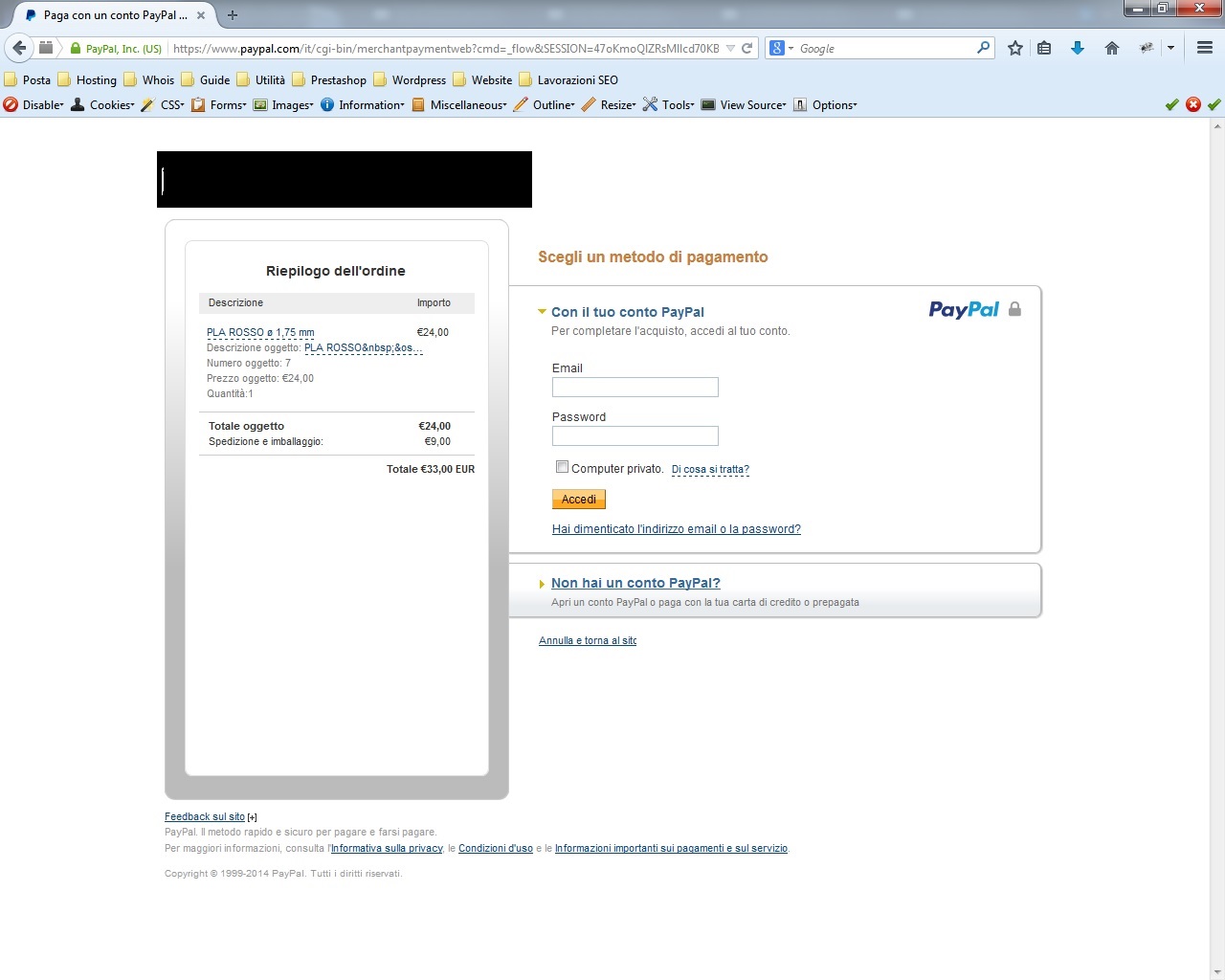1225x980 pixels.
Task: Open the Resize developer menu
Action: click(x=609, y=104)
